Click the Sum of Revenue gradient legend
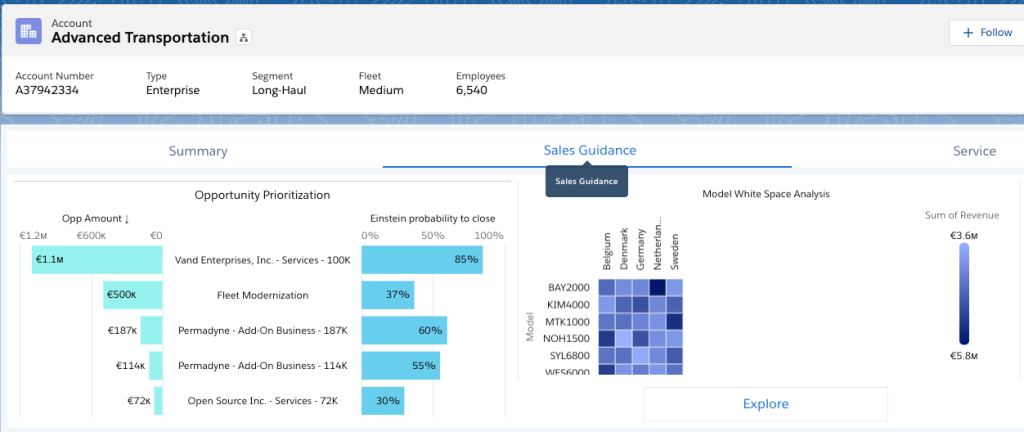 point(964,294)
